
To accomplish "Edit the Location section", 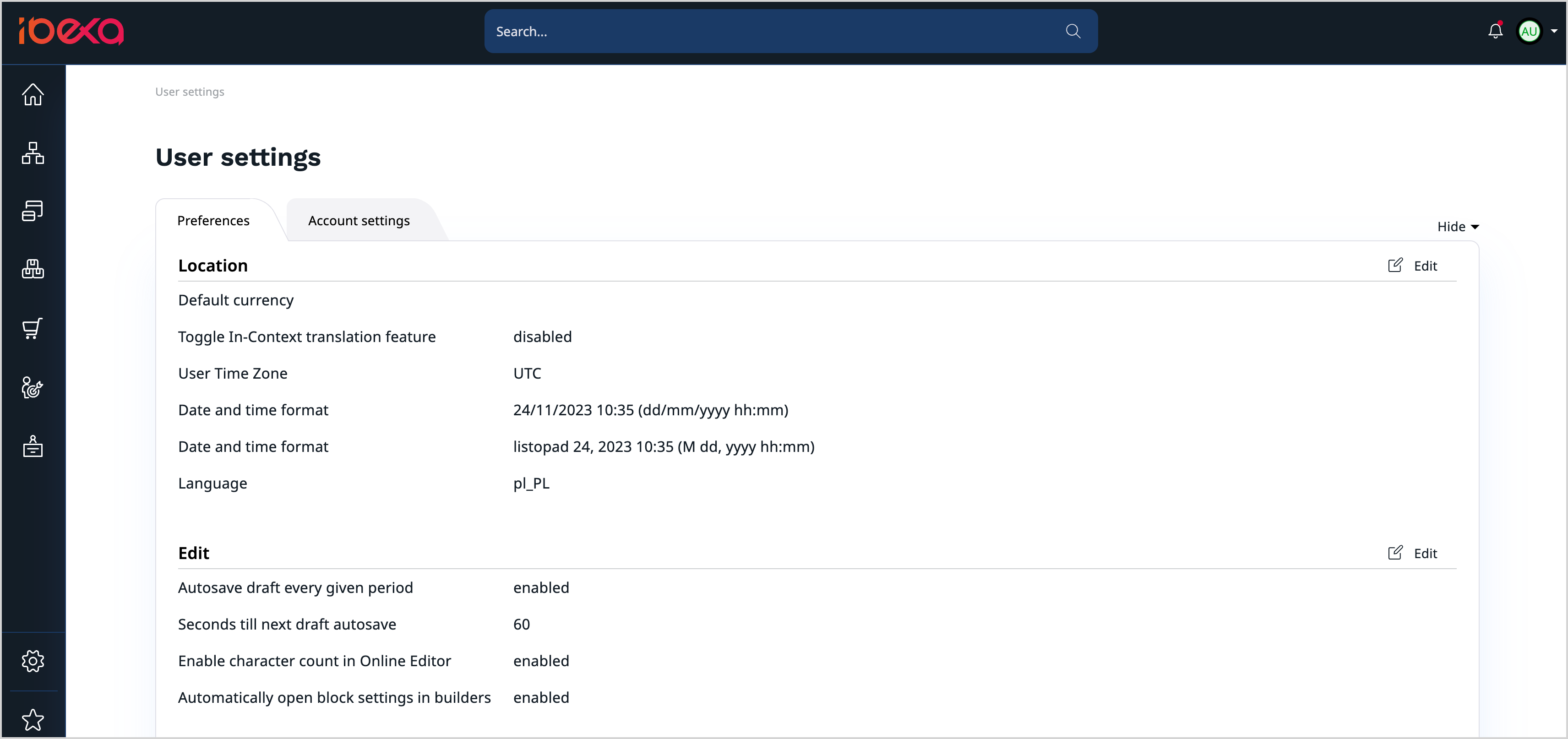I will click(1412, 266).
